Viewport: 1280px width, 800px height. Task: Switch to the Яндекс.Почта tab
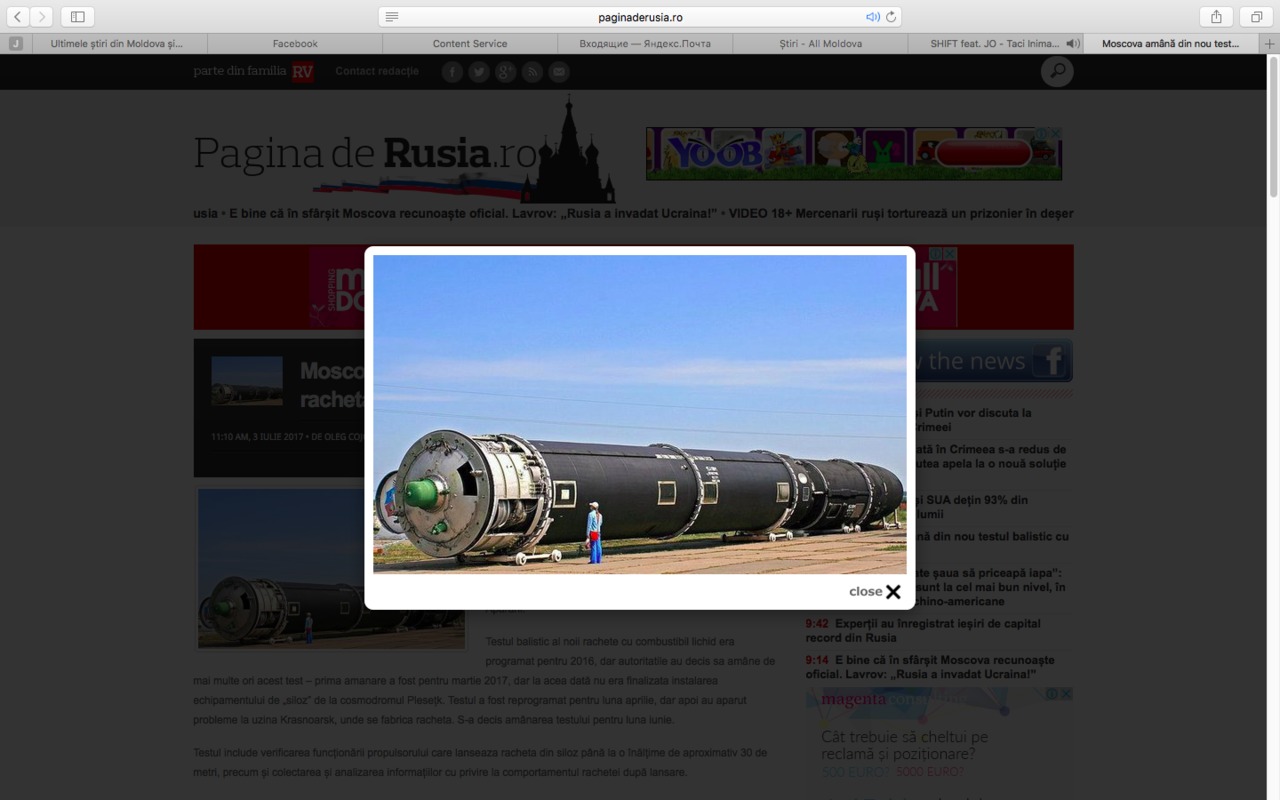click(x=645, y=44)
